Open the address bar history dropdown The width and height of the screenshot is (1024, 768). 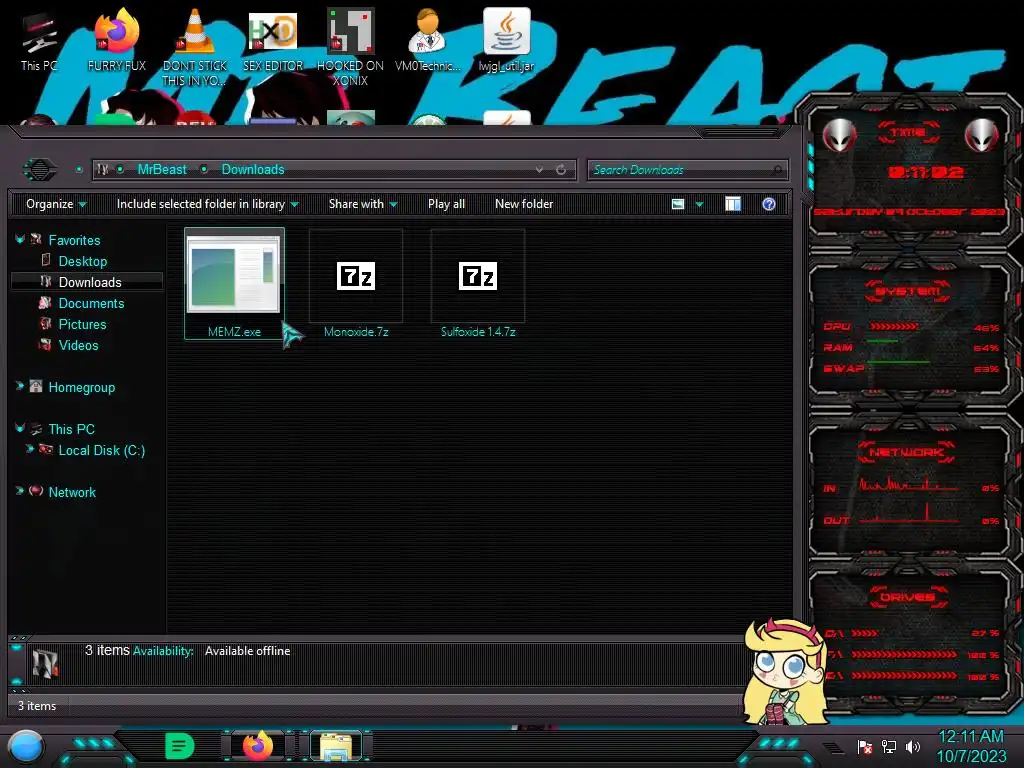point(539,170)
